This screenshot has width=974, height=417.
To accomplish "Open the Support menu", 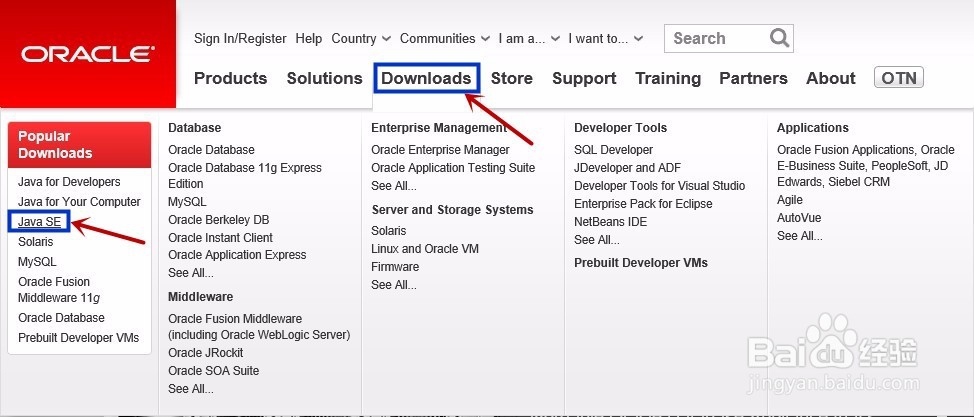I will pos(584,78).
